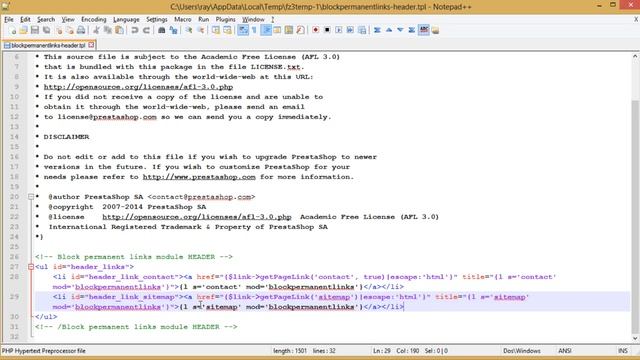
Task: Click line number 14 in the margin
Action: coord(14,137)
